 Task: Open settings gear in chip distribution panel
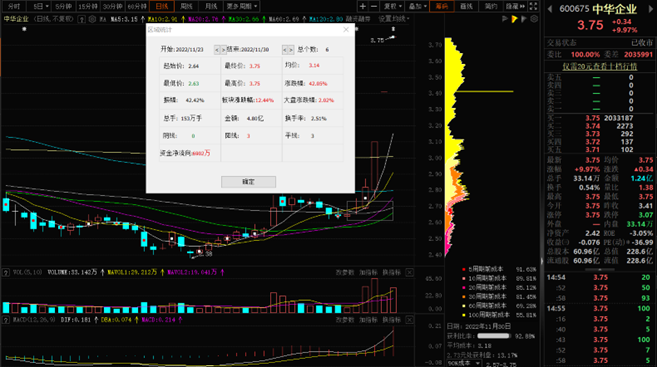534,19
